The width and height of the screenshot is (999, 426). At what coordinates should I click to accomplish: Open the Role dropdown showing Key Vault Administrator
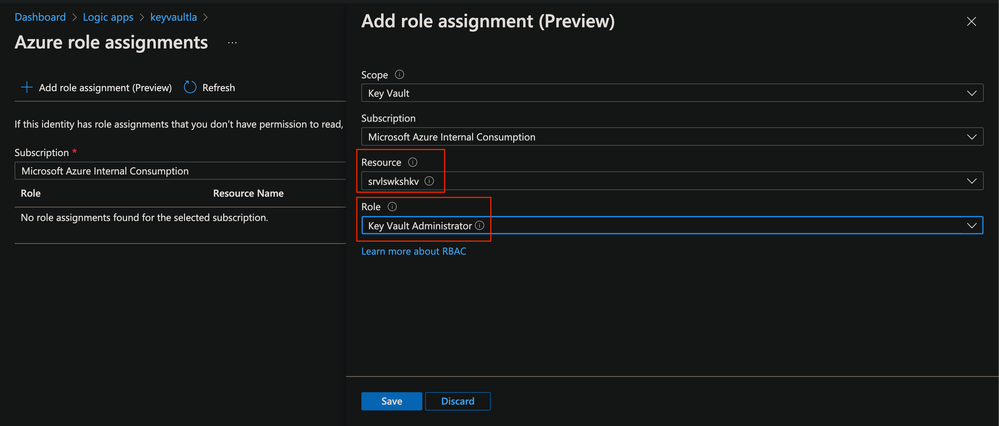[672, 225]
